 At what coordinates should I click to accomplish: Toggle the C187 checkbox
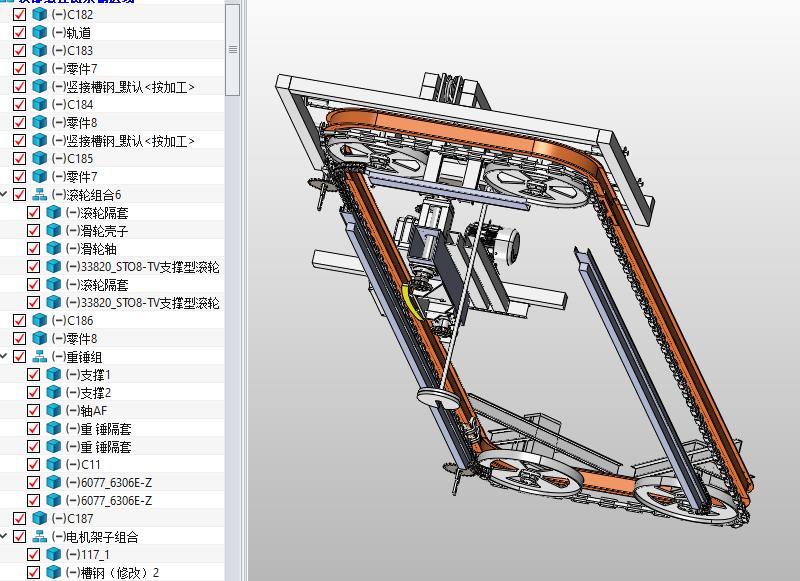coord(19,518)
